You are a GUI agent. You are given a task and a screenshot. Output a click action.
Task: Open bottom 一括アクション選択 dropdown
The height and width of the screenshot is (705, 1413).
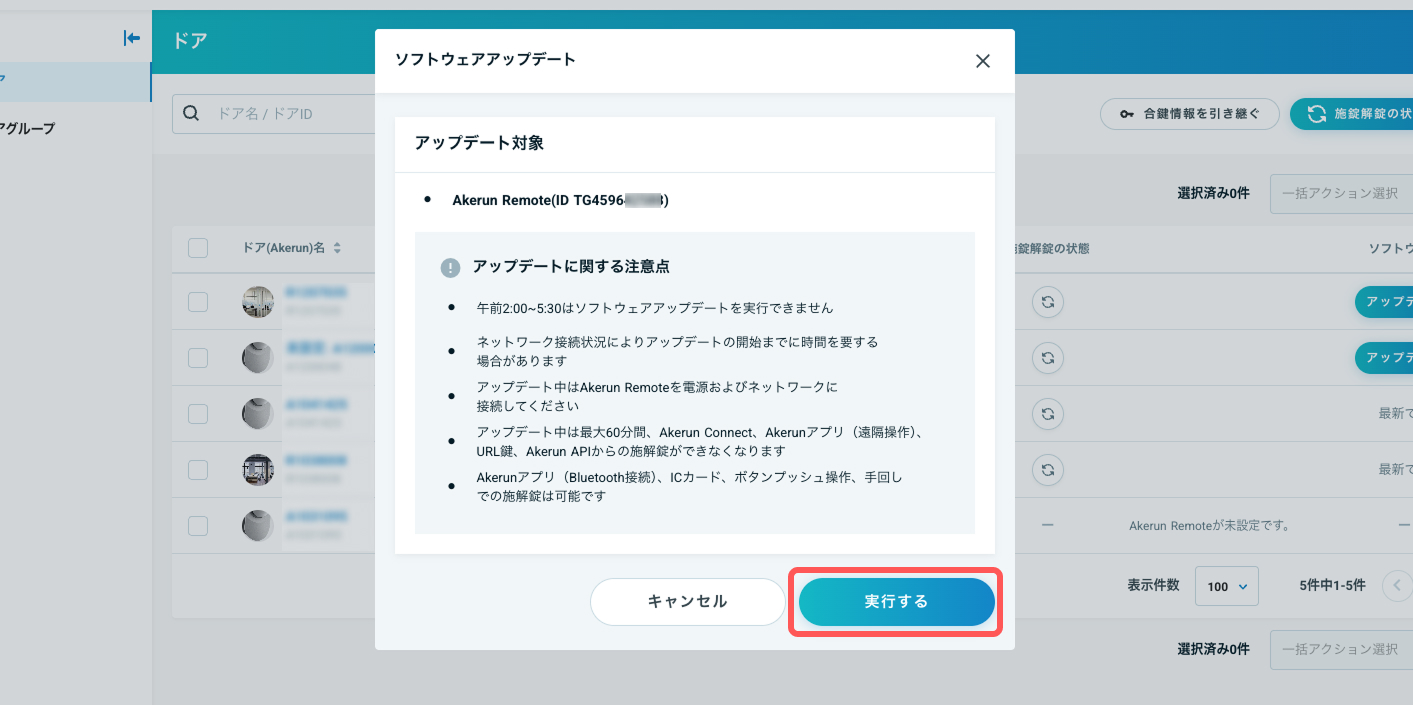tap(1341, 649)
